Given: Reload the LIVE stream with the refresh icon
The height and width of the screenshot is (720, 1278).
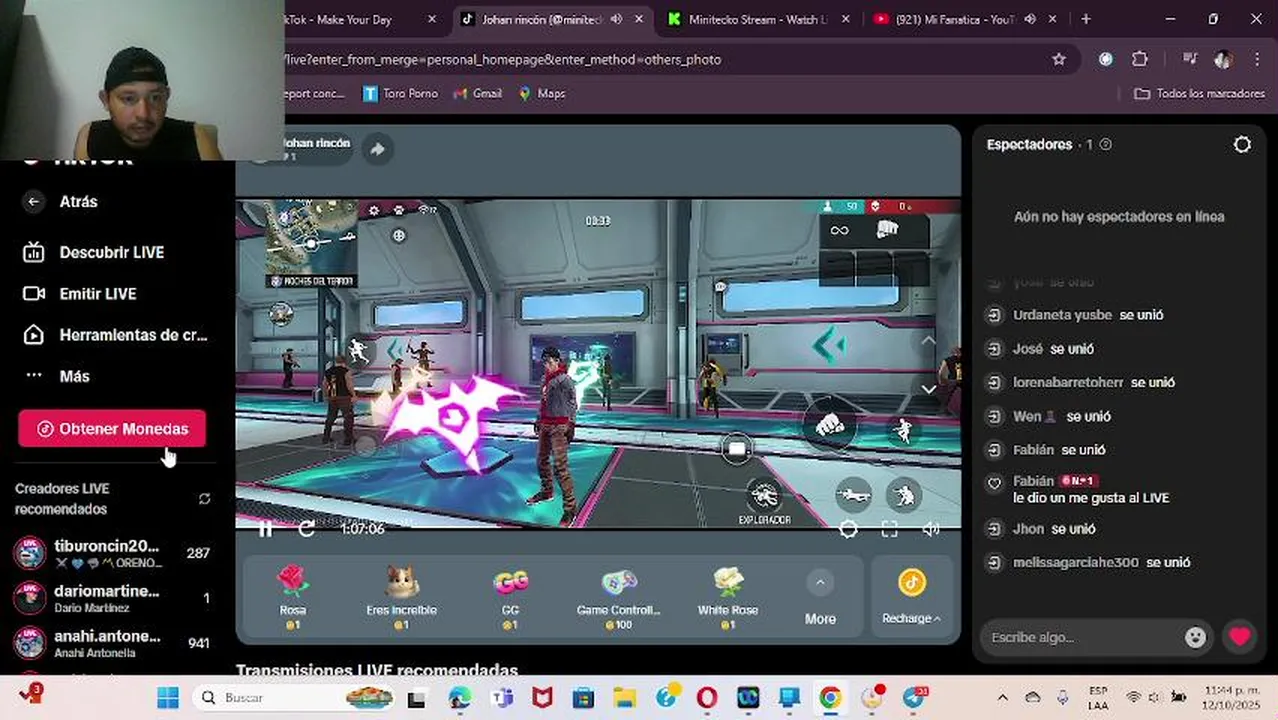Looking at the screenshot, I should 307,529.
